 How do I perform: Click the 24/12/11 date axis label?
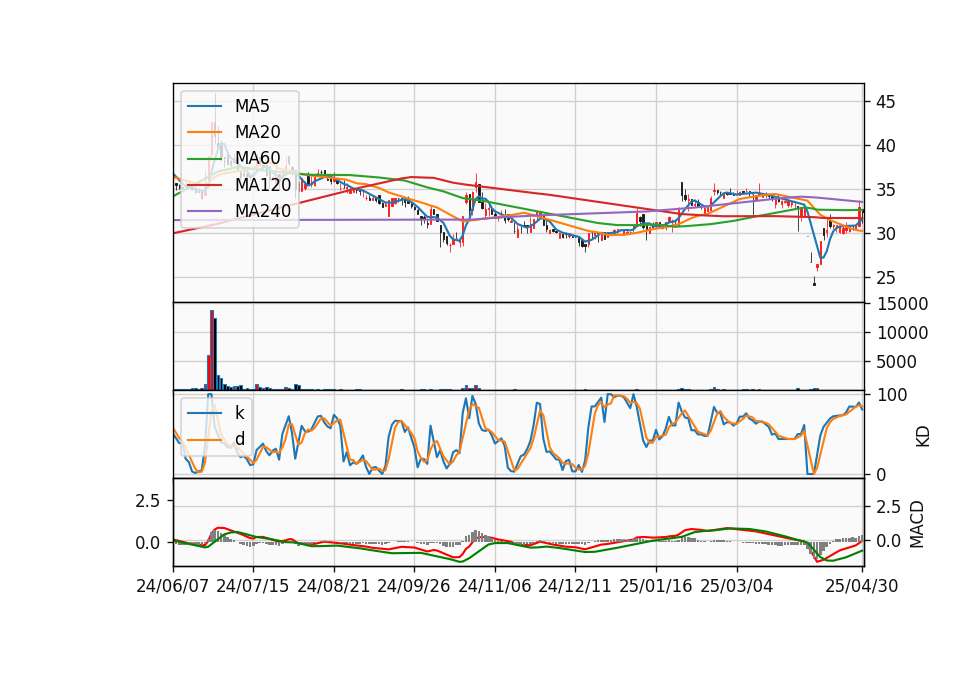click(x=574, y=586)
